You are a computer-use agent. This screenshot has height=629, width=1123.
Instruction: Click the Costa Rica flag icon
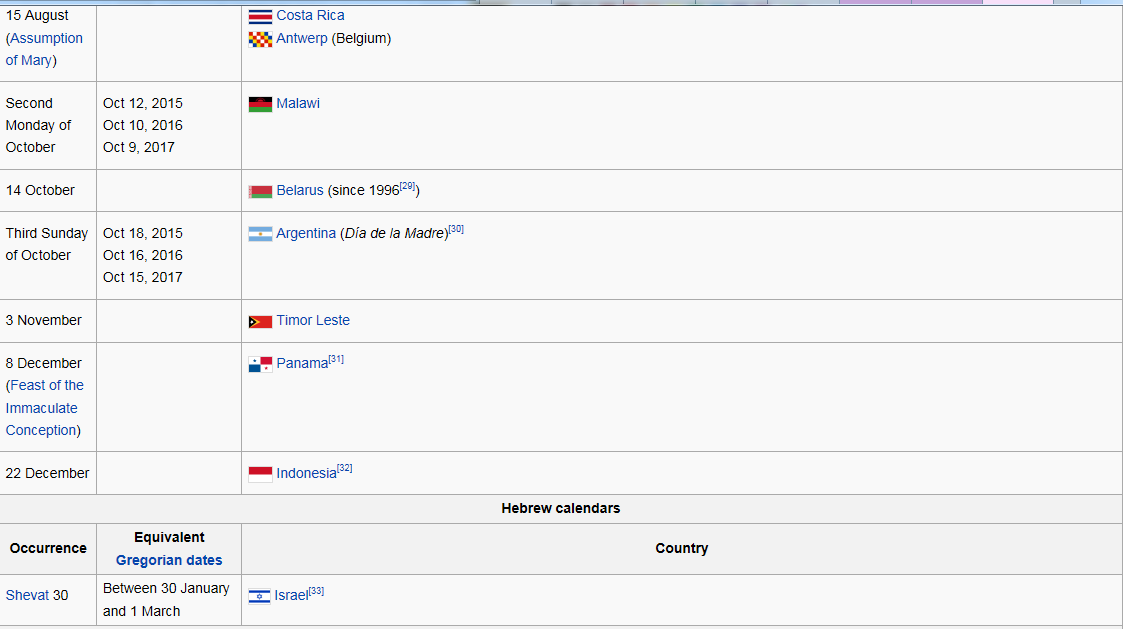pyautogui.click(x=260, y=16)
